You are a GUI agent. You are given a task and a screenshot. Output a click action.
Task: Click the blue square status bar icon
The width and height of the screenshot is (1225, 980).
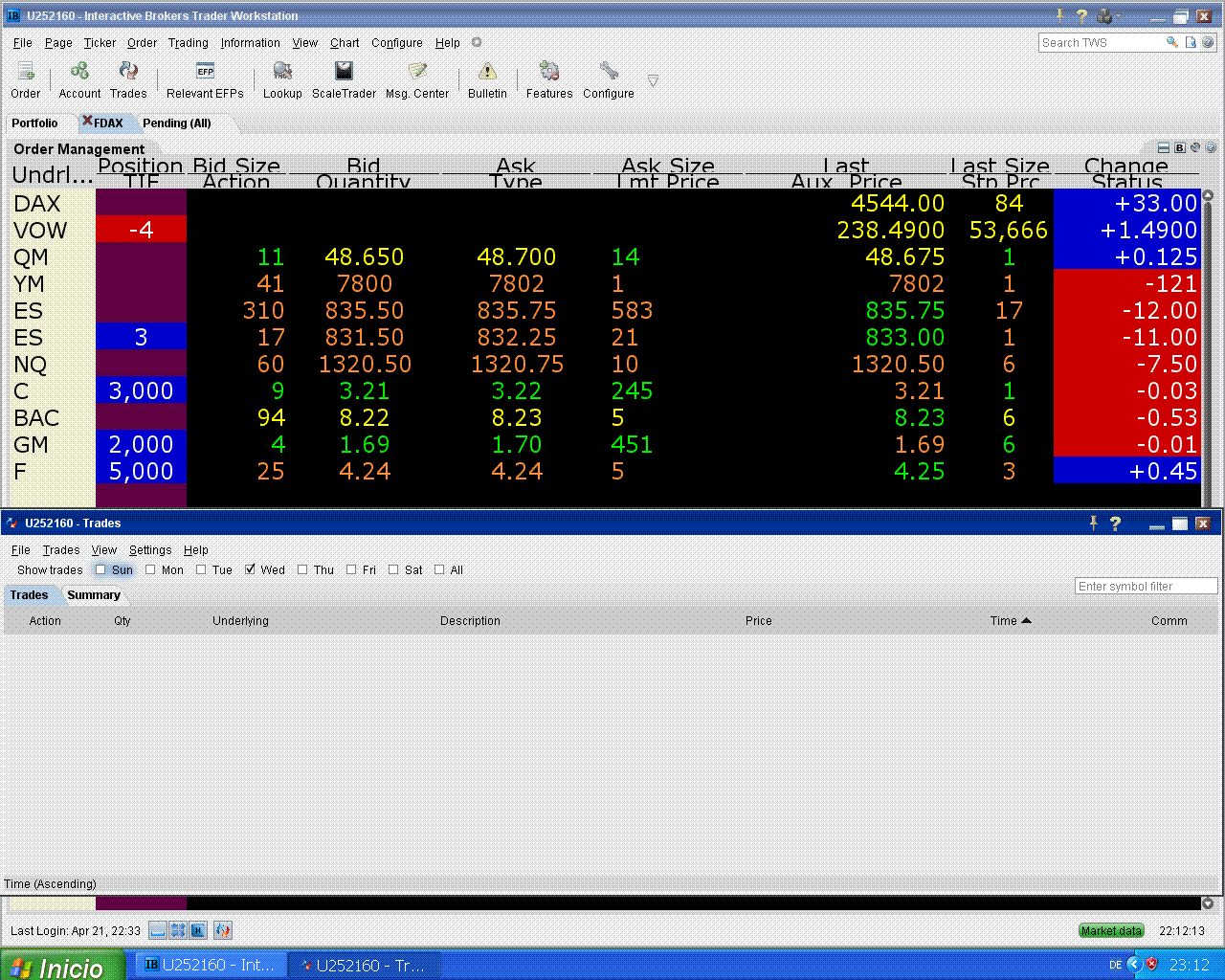pos(198,930)
